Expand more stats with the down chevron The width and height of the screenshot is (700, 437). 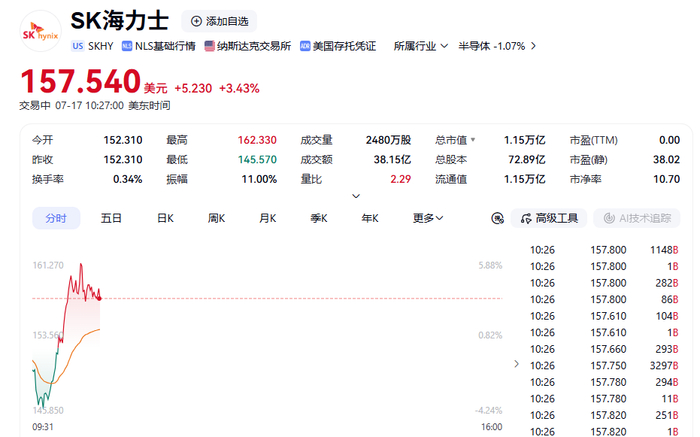point(356,196)
